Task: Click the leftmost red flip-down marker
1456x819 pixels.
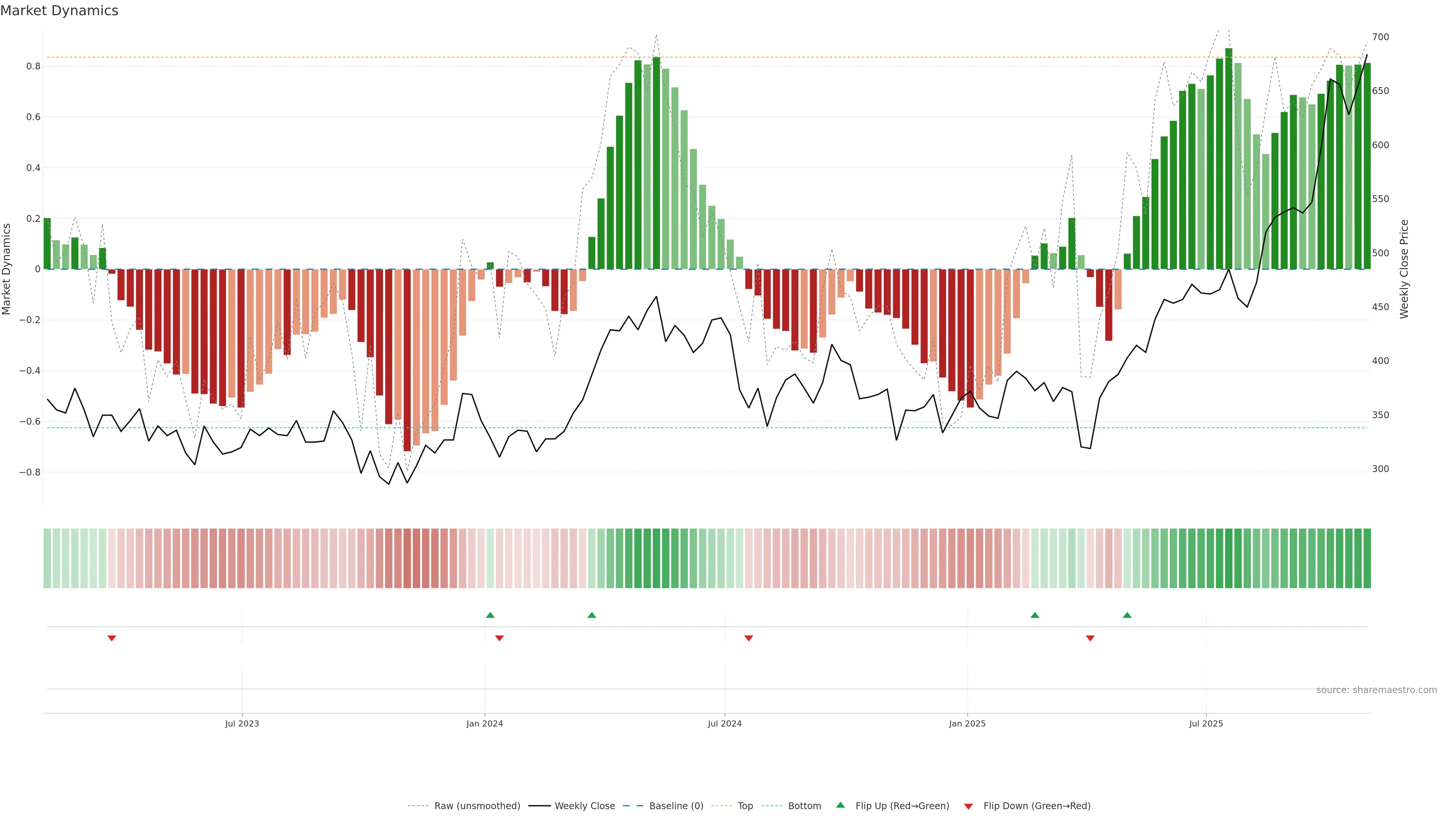Action: pyautogui.click(x=112, y=638)
